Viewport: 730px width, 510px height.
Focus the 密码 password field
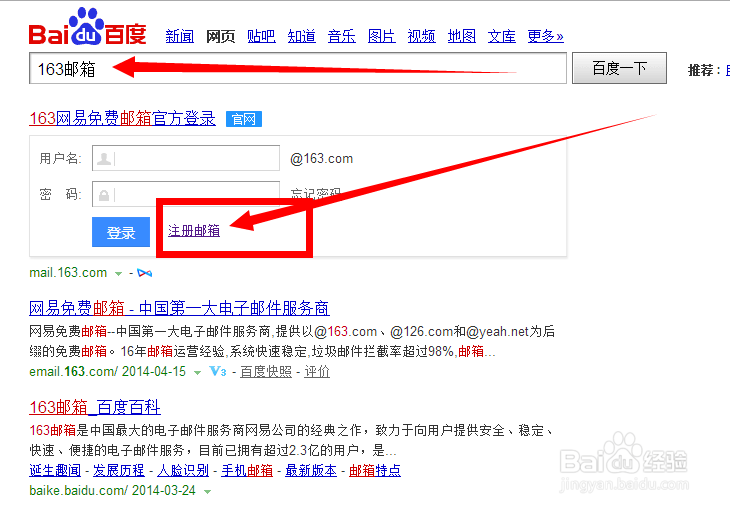point(186,194)
